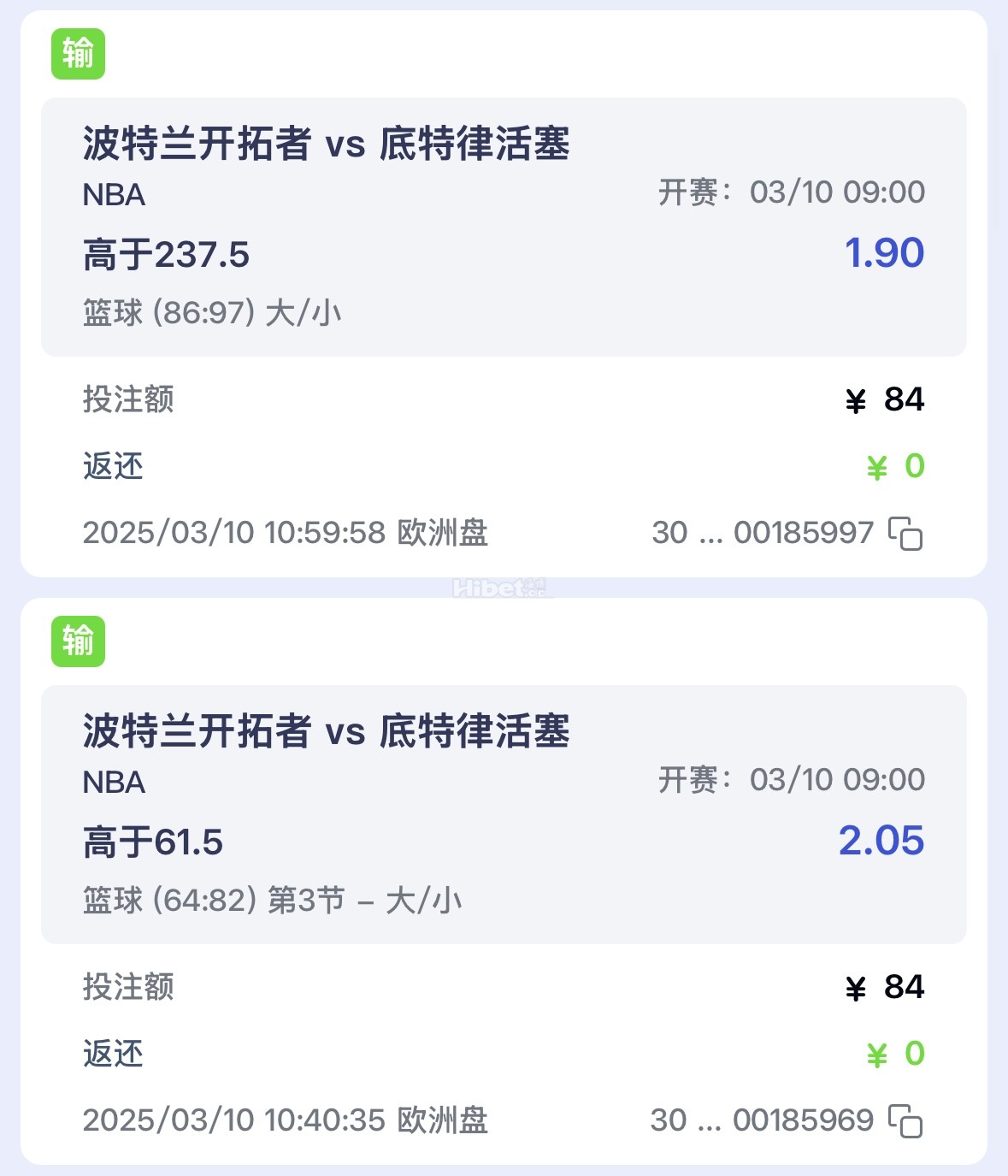Select the 2.05 odds value
This screenshot has height=1176, width=1008.
click(x=881, y=841)
